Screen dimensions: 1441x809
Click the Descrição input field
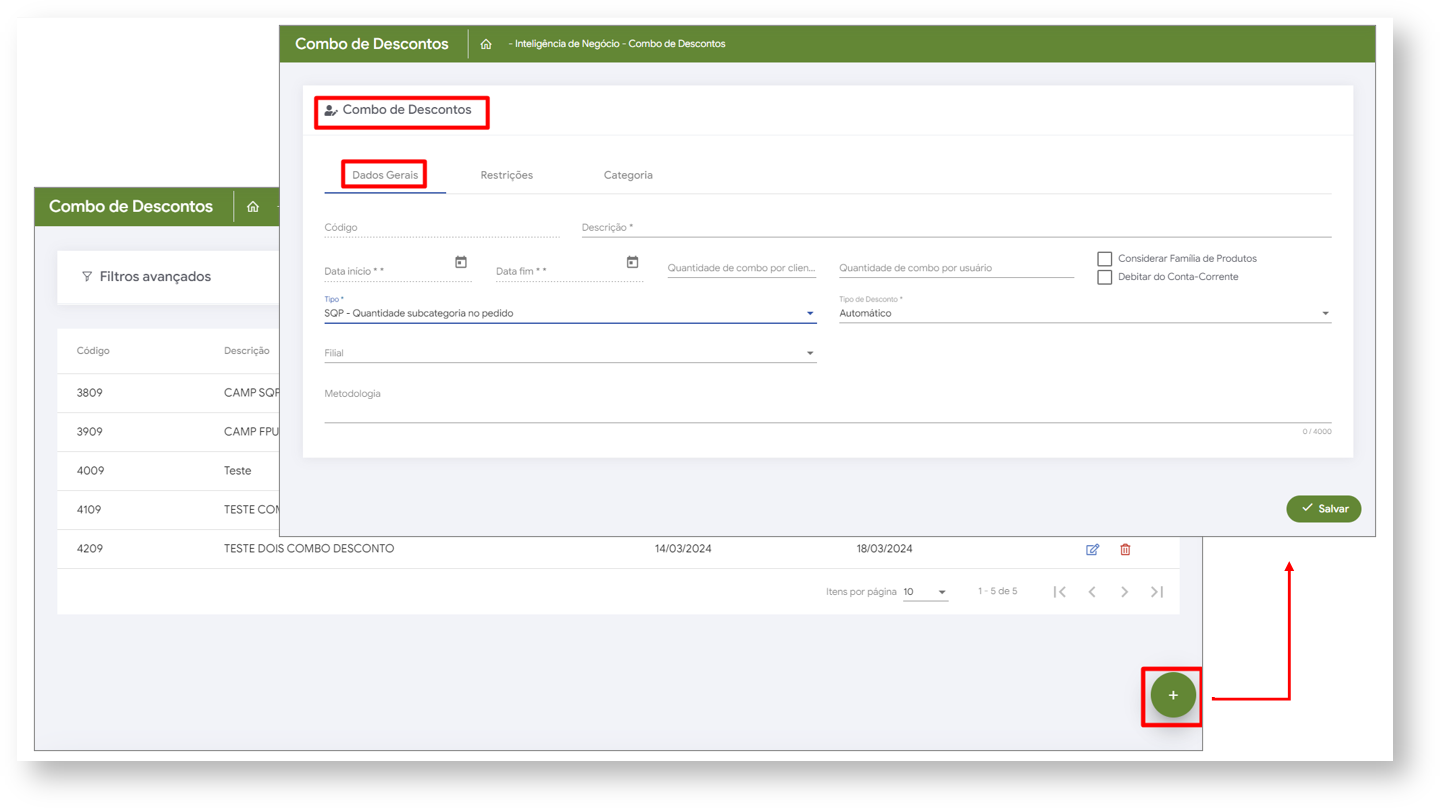pyautogui.click(x=955, y=227)
